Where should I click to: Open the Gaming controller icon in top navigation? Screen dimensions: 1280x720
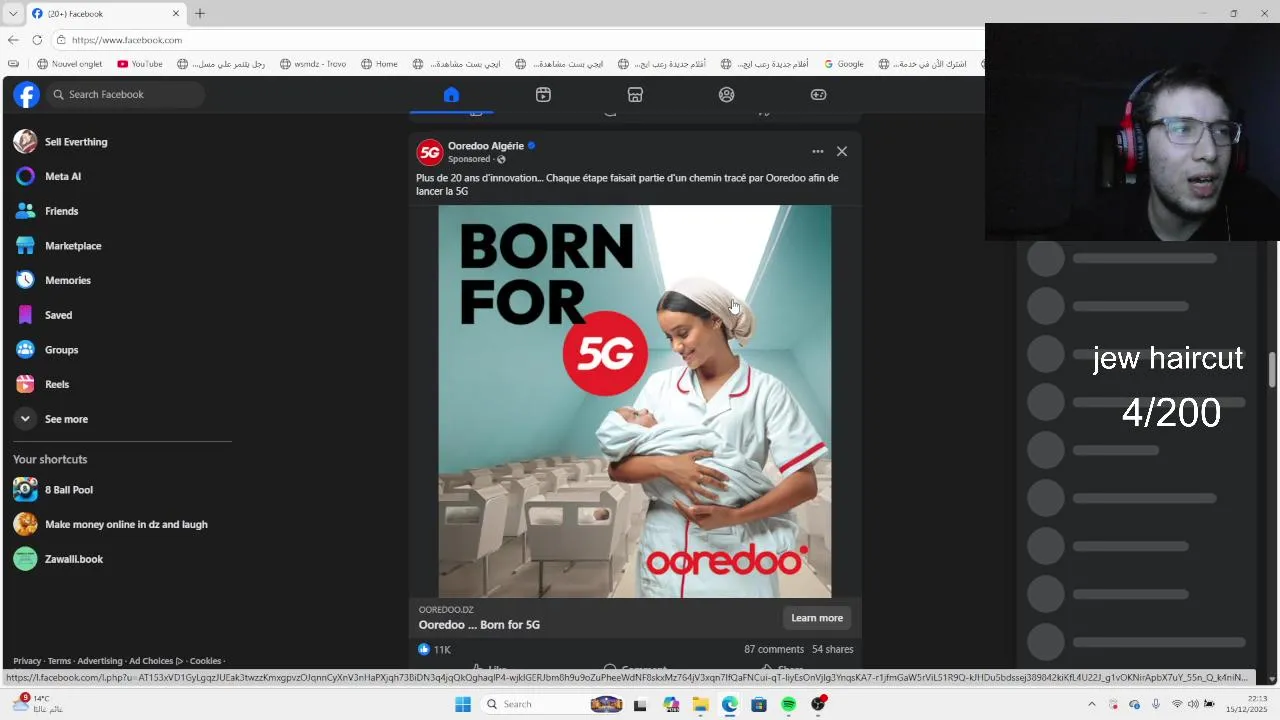point(818,94)
